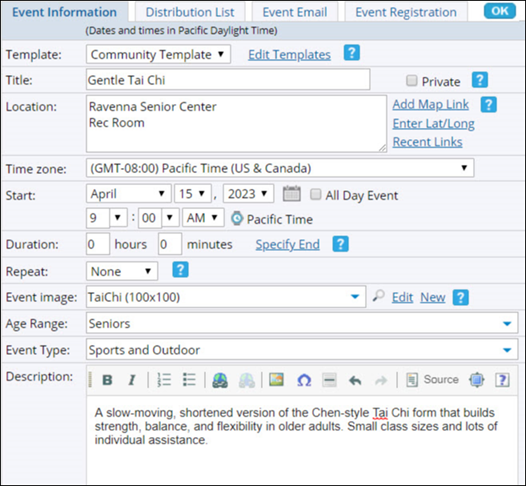Expand the Time zone dropdown

pyautogui.click(x=280, y=168)
